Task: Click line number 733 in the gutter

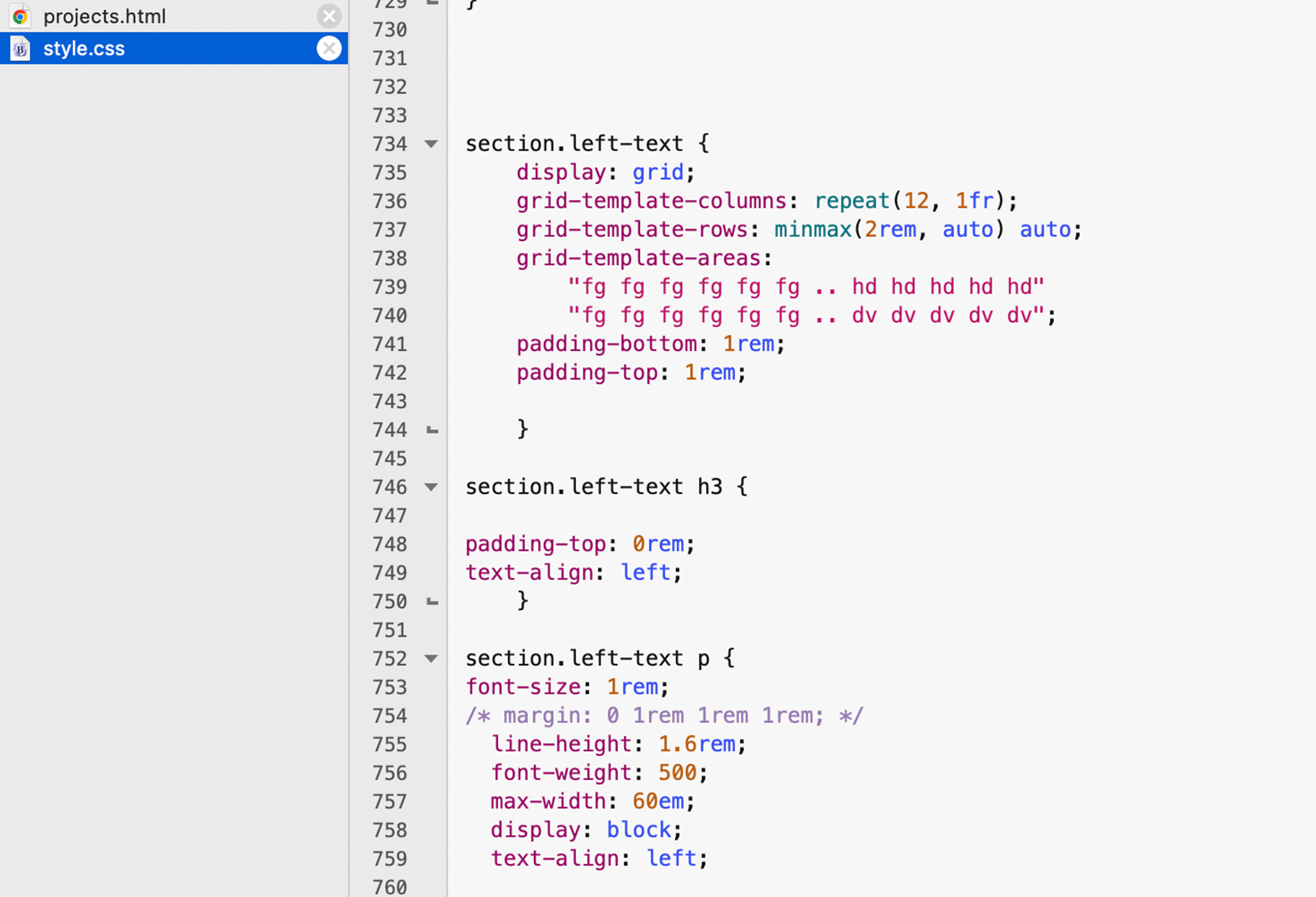Action: 389,115
